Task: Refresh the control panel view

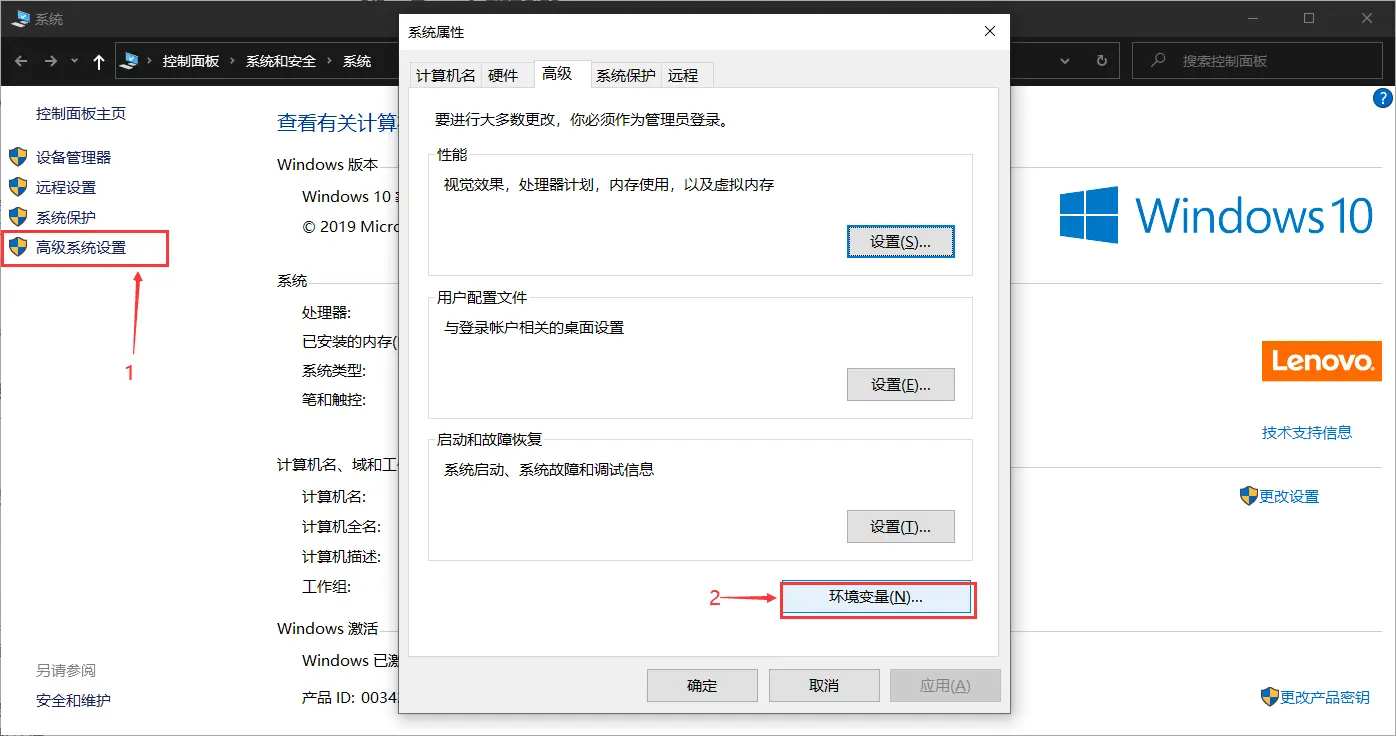Action: 1102,61
